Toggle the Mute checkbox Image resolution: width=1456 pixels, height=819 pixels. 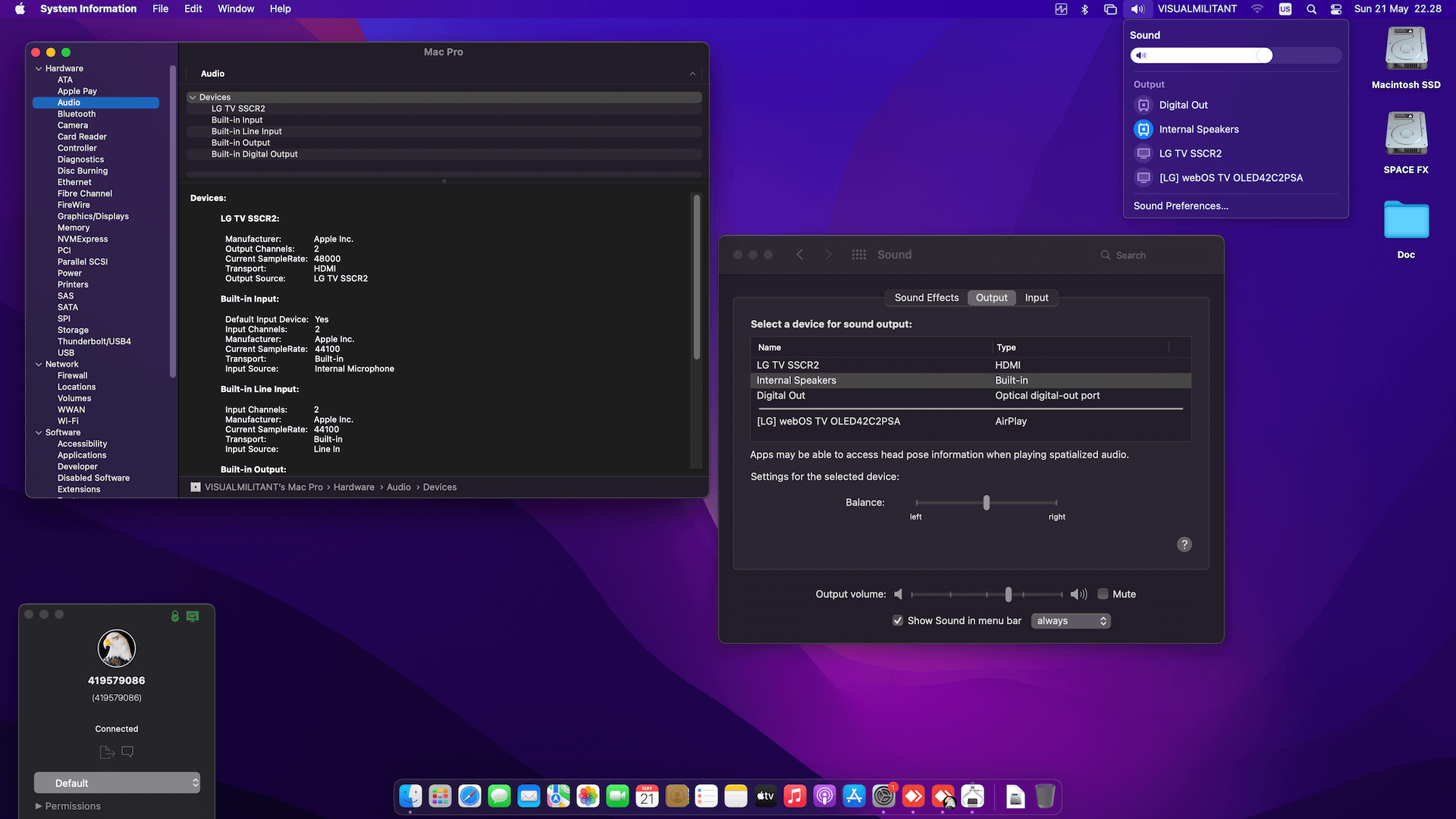click(x=1103, y=594)
